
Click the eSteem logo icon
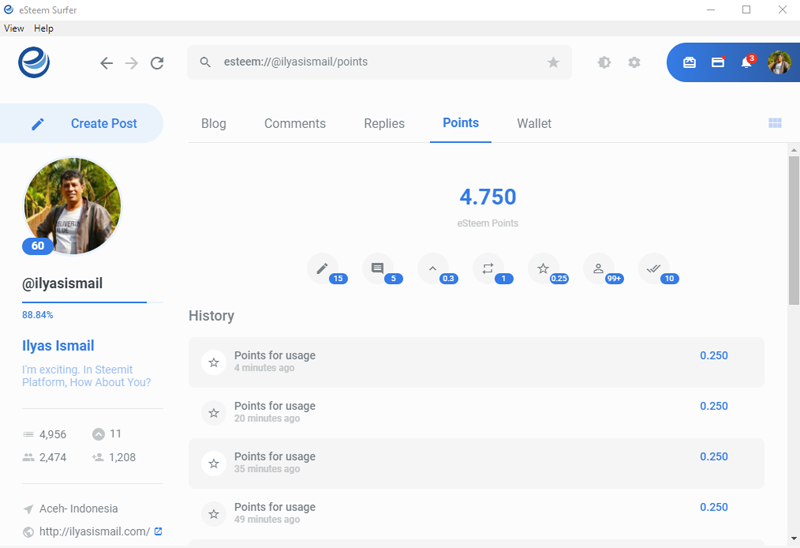34,62
